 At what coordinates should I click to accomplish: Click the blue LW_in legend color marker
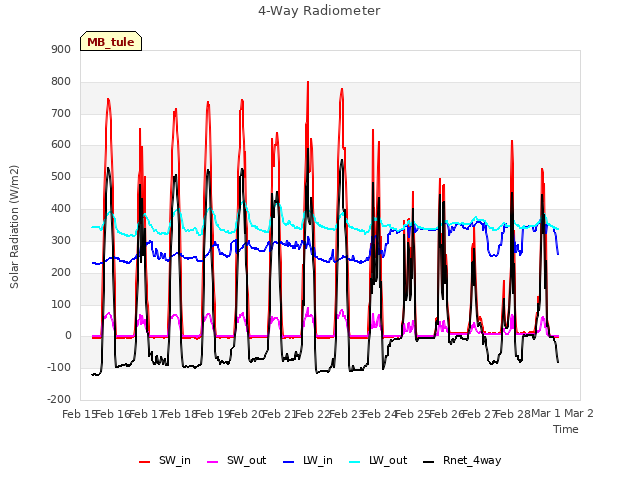tap(289, 462)
